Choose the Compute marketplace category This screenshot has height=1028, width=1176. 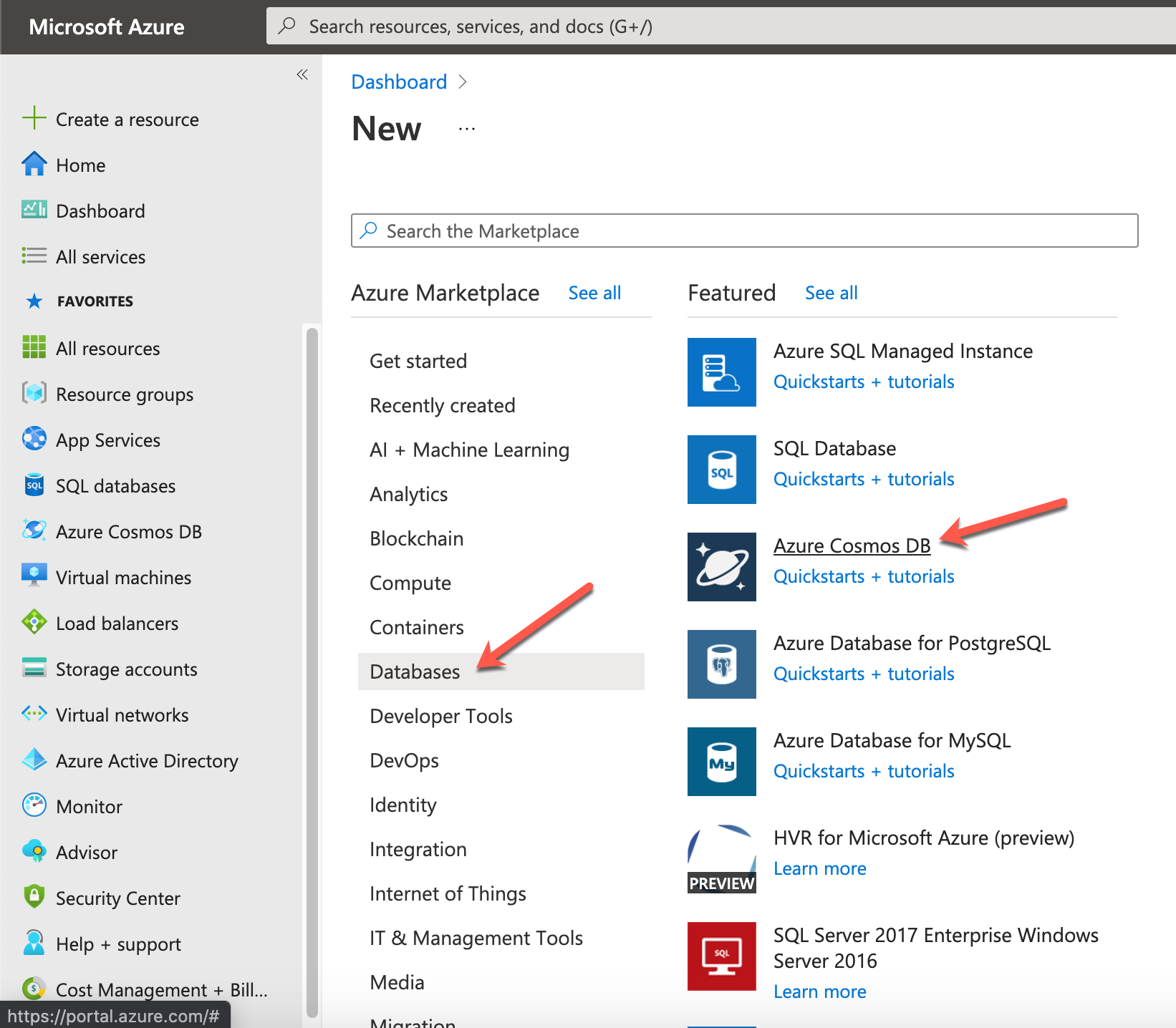[x=410, y=583]
